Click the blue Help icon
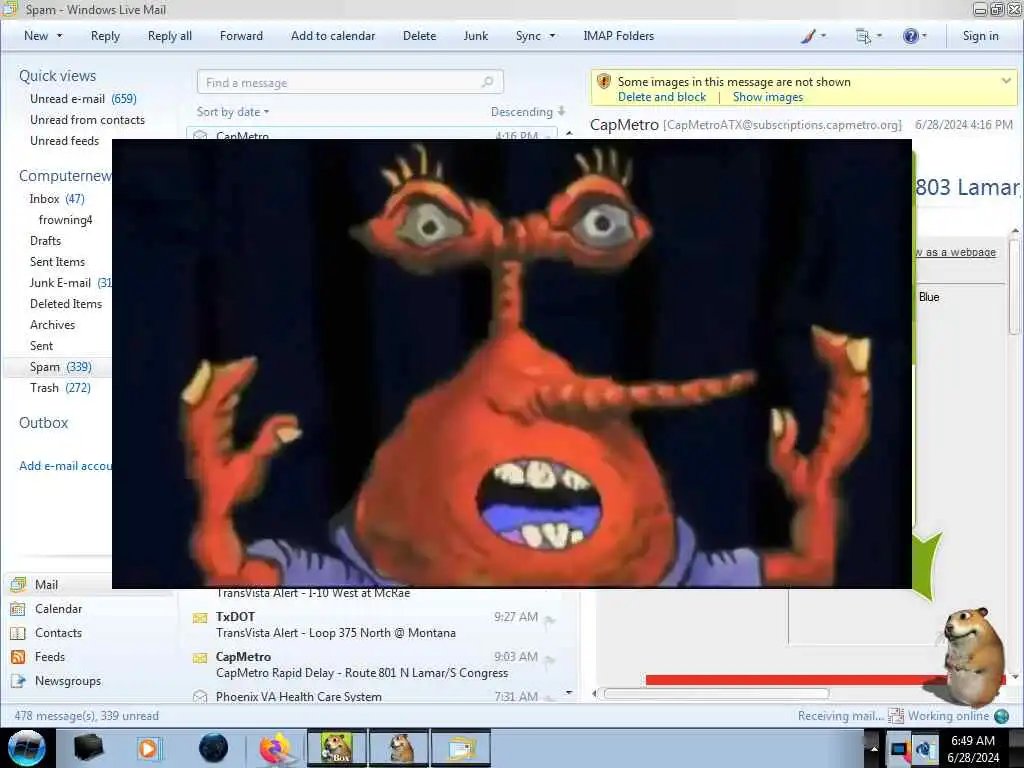1024x768 pixels. tap(910, 36)
